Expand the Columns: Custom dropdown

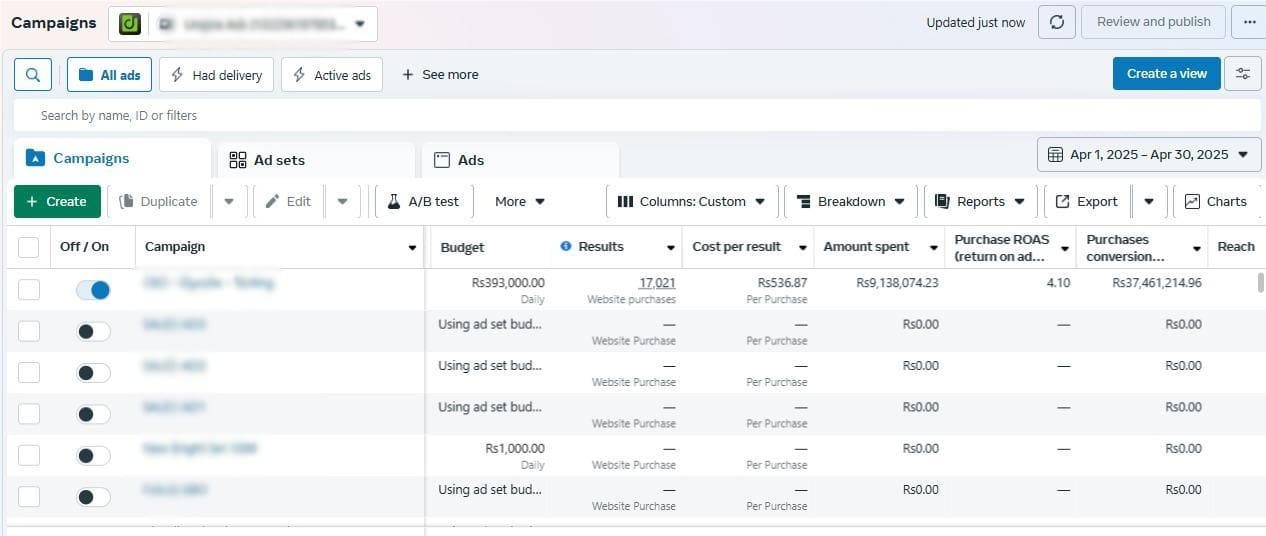pos(691,201)
